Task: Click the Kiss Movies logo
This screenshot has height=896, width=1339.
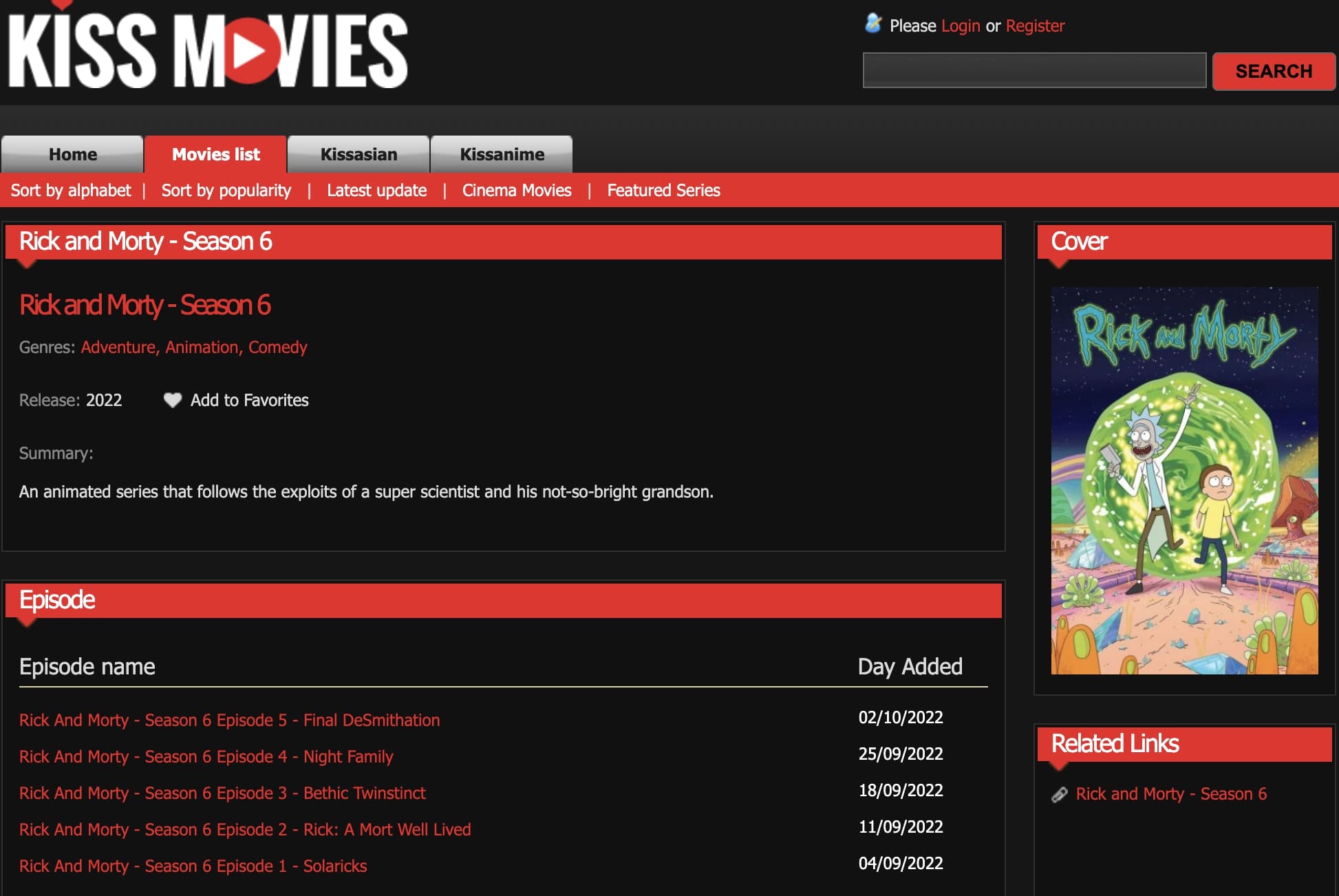Action: [208, 50]
